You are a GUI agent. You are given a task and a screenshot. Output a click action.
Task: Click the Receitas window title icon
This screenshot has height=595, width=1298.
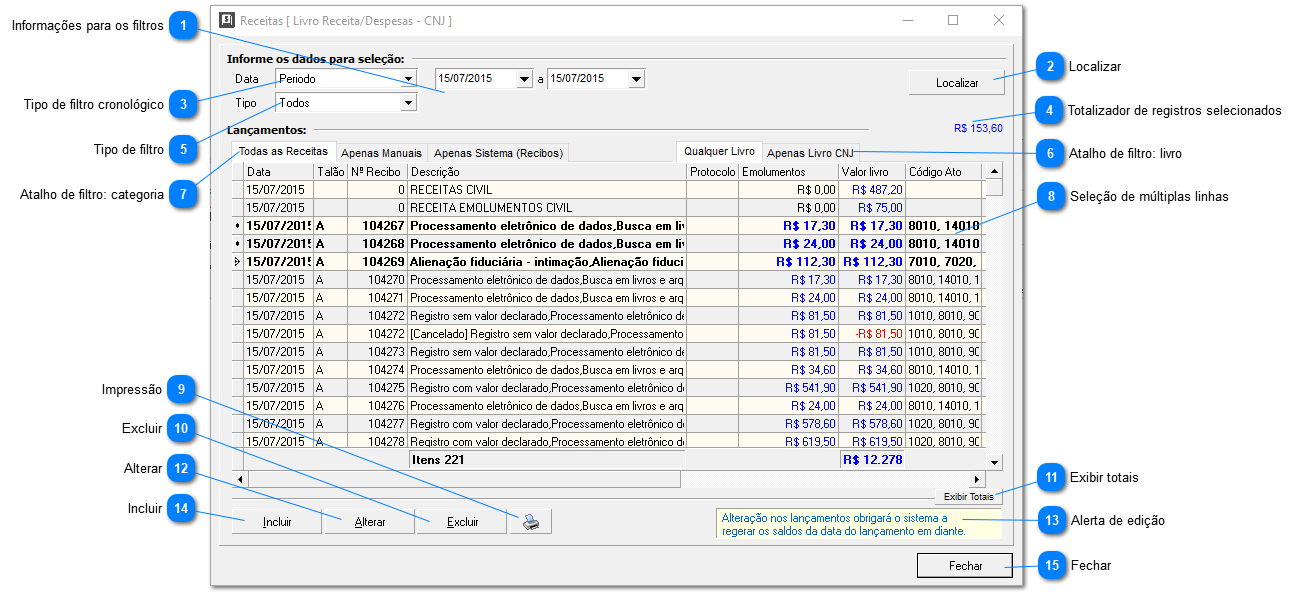click(227, 20)
